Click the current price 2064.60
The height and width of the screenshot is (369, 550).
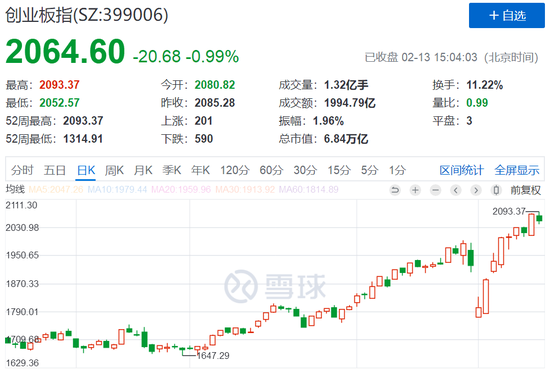tap(65, 52)
